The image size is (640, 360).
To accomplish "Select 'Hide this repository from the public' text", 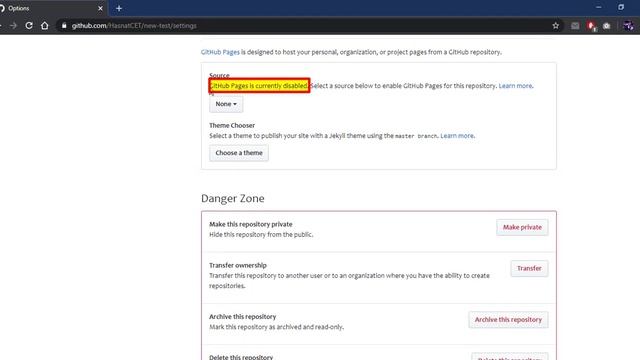I will 261,235.
